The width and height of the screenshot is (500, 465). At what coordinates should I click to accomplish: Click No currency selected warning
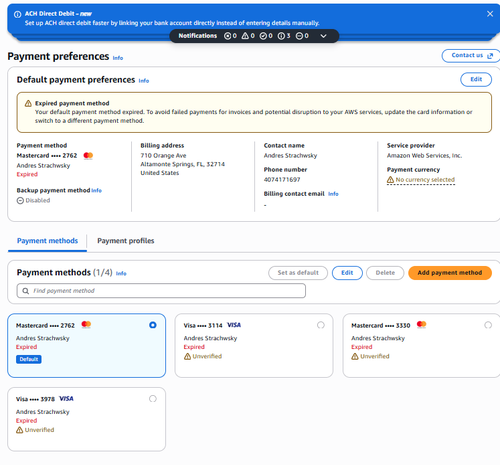point(421,180)
